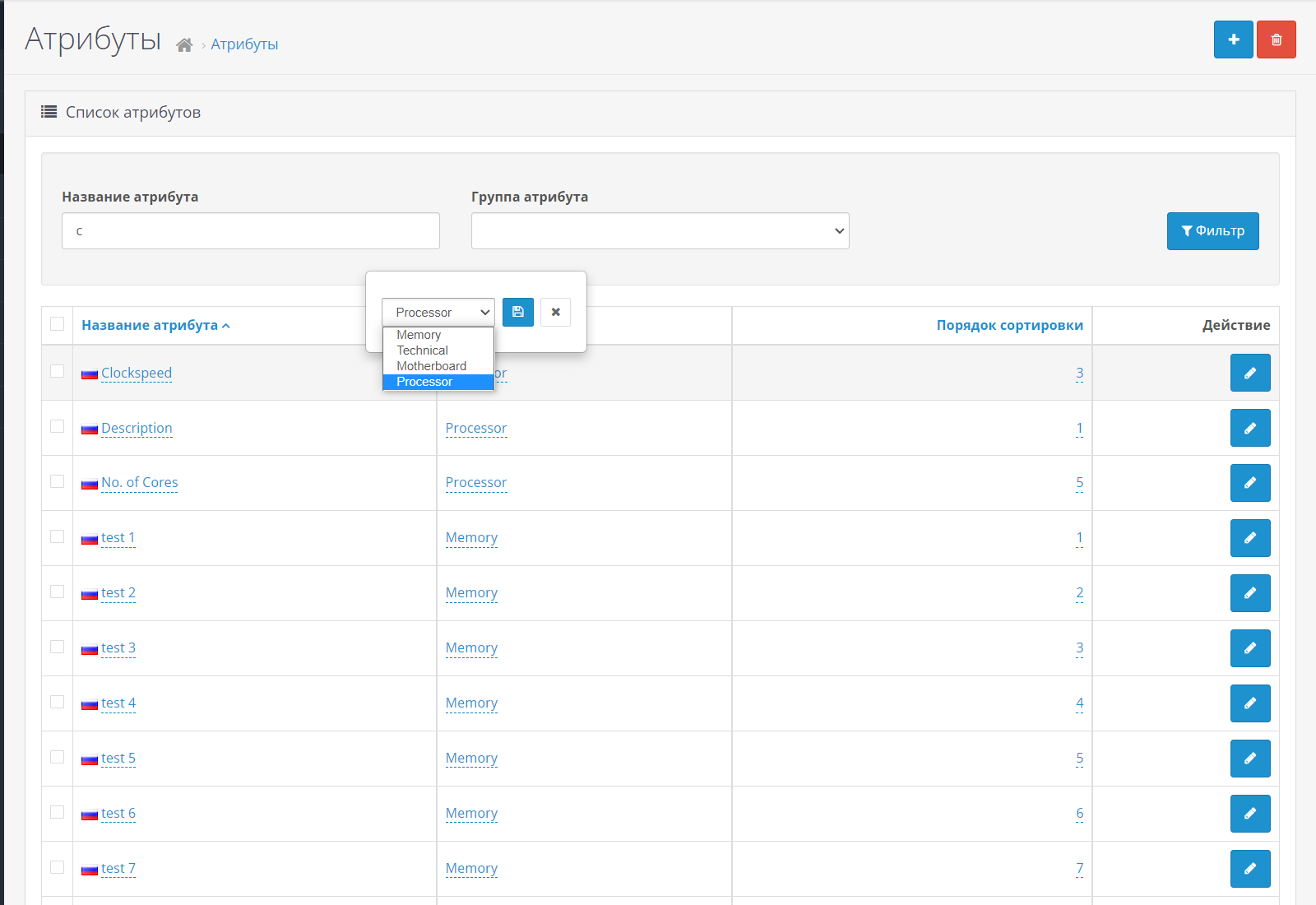Edit sort order 3 in Clockspeed row
Image resolution: width=1316 pixels, height=905 pixels.
pos(1079,373)
